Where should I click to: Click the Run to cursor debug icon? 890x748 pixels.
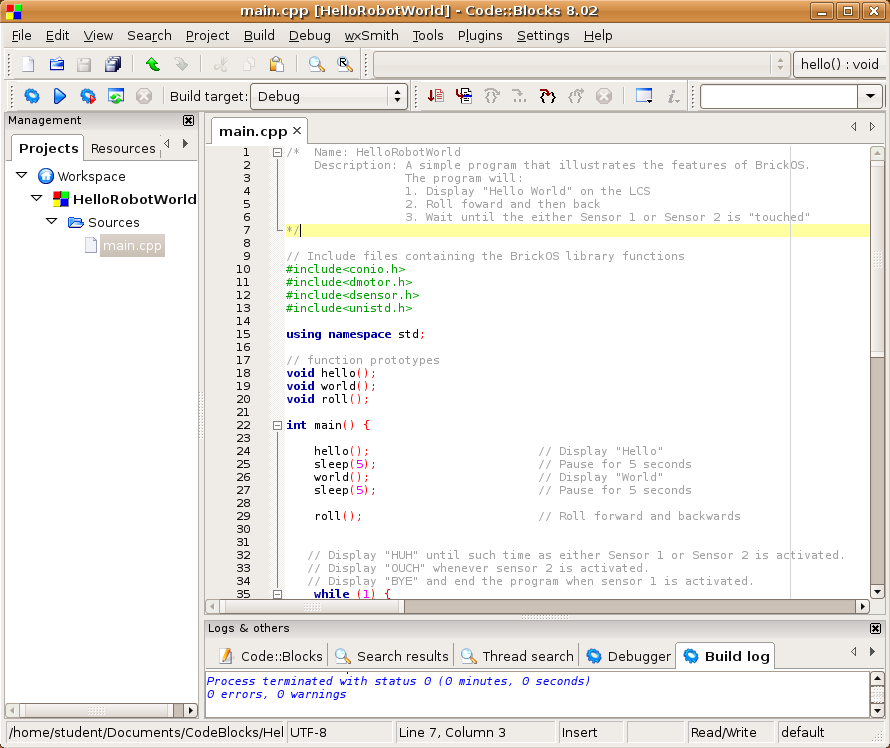[464, 96]
